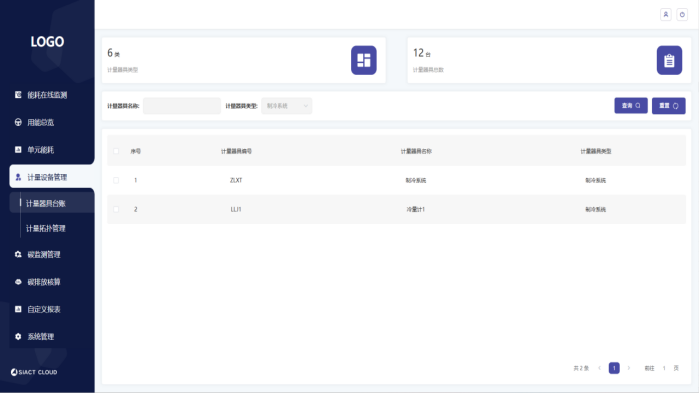This screenshot has width=699, height=394.
Task: Focus the 计量器具名称 input field
Action: (182, 106)
